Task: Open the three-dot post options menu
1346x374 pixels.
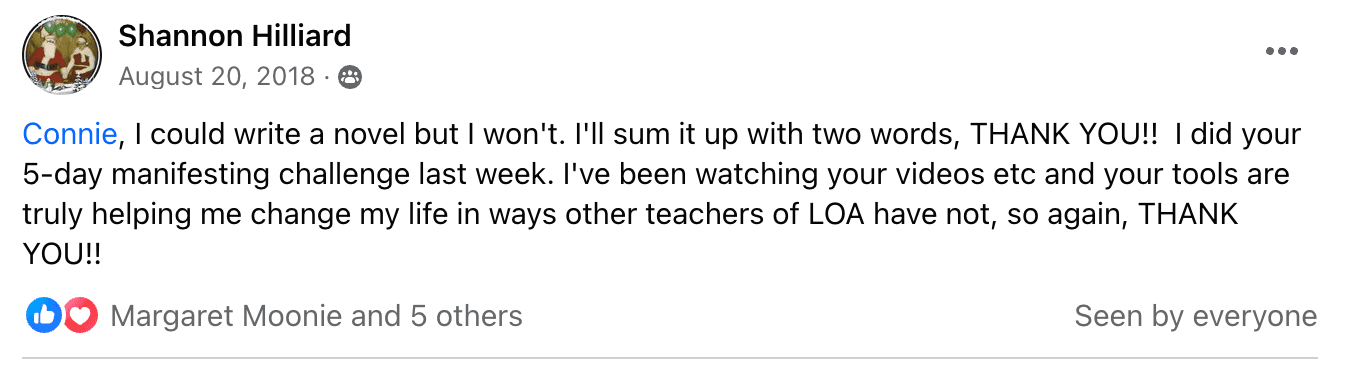Action: point(1281,52)
